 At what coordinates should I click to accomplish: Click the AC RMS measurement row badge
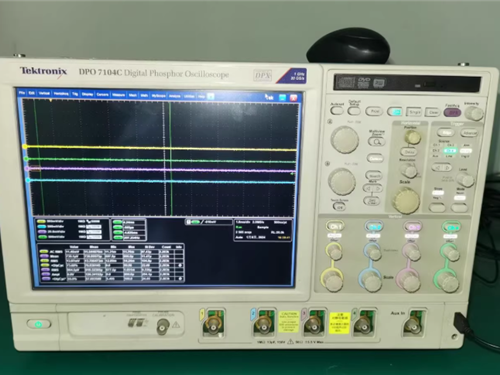click(x=44, y=251)
